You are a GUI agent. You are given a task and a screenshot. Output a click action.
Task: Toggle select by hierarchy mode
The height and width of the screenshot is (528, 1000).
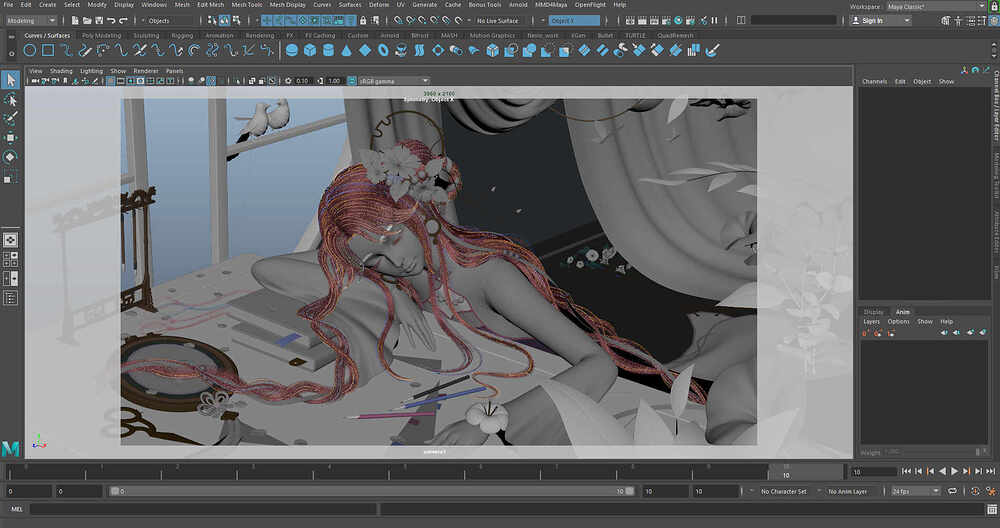[x=212, y=20]
